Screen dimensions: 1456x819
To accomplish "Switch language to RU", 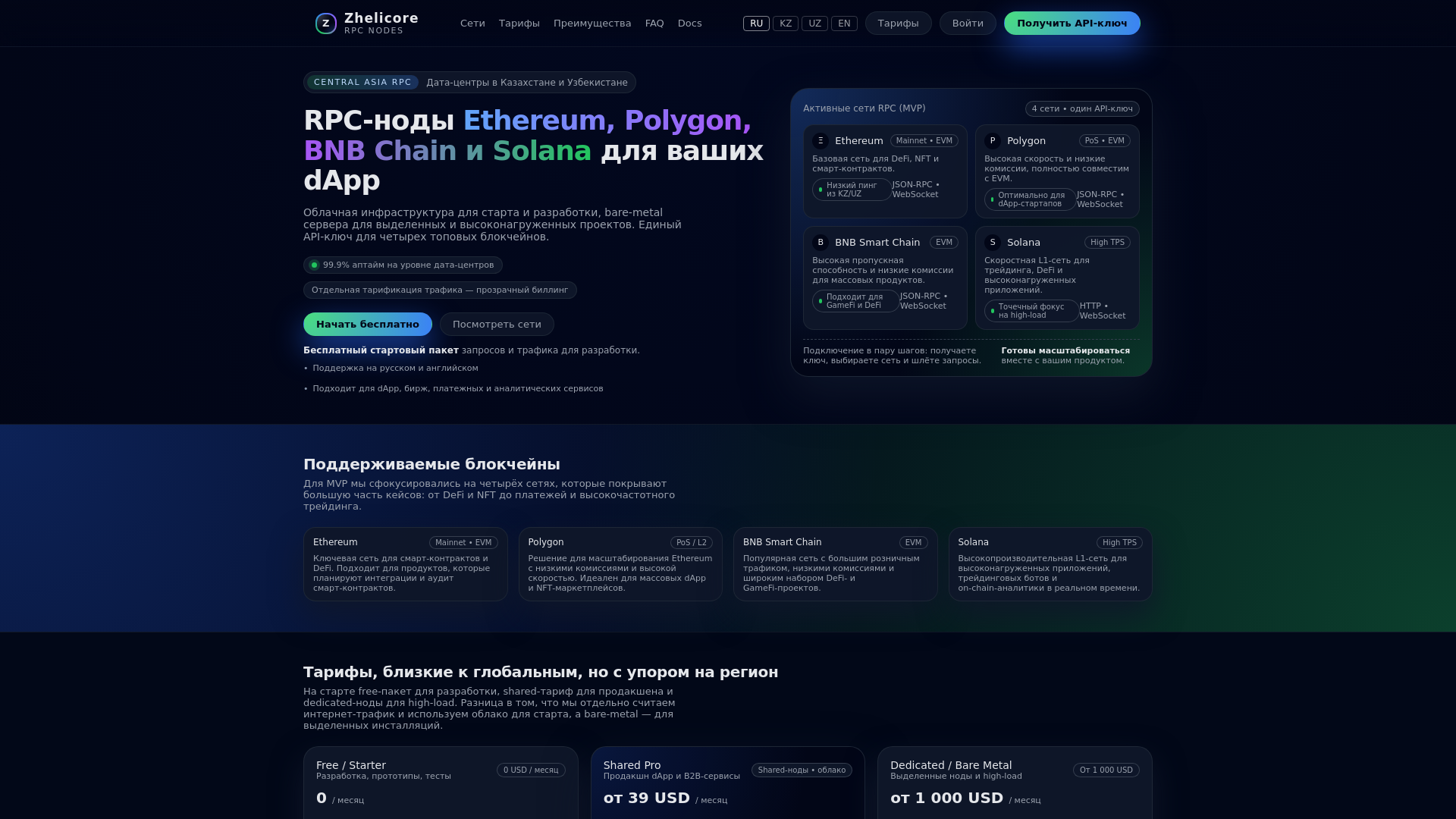I will pyautogui.click(x=756, y=24).
